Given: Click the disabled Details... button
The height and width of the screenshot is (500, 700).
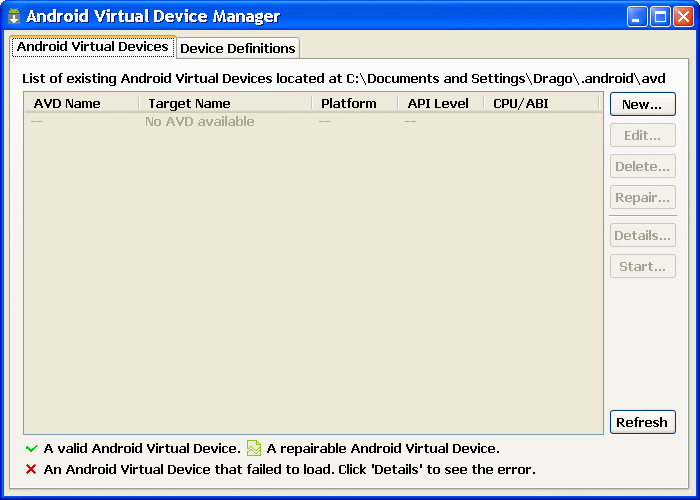Looking at the screenshot, I should [642, 235].
